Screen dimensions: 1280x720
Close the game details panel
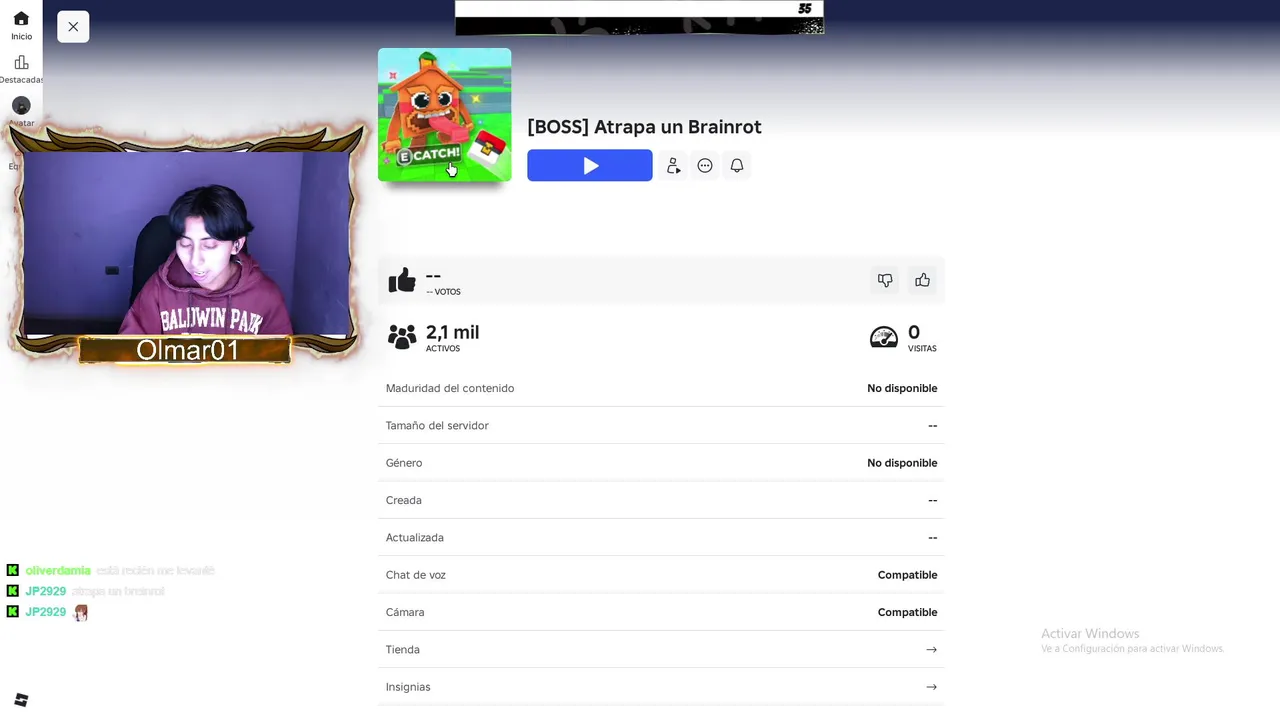click(x=73, y=27)
